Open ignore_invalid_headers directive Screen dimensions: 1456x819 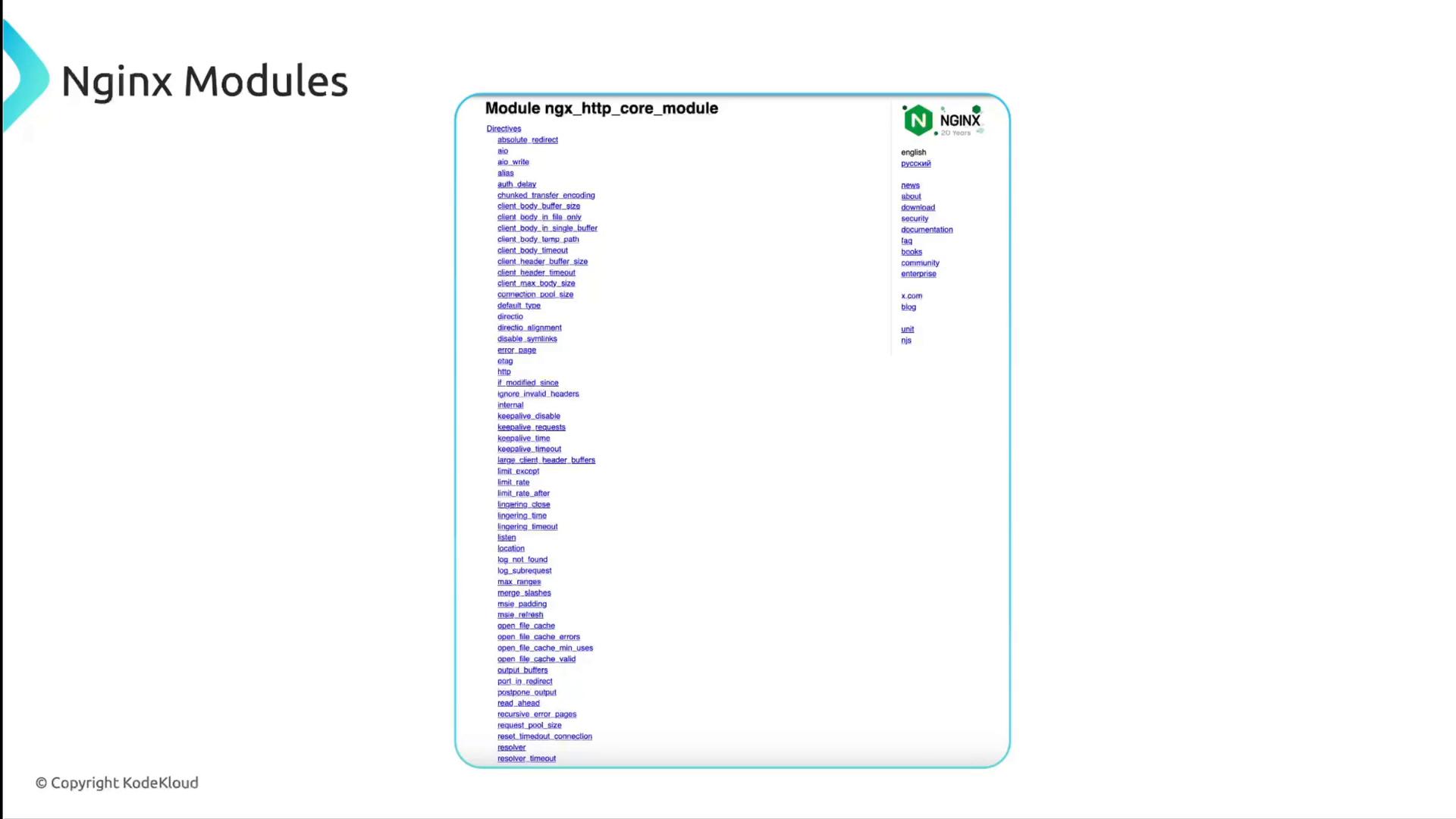(538, 394)
